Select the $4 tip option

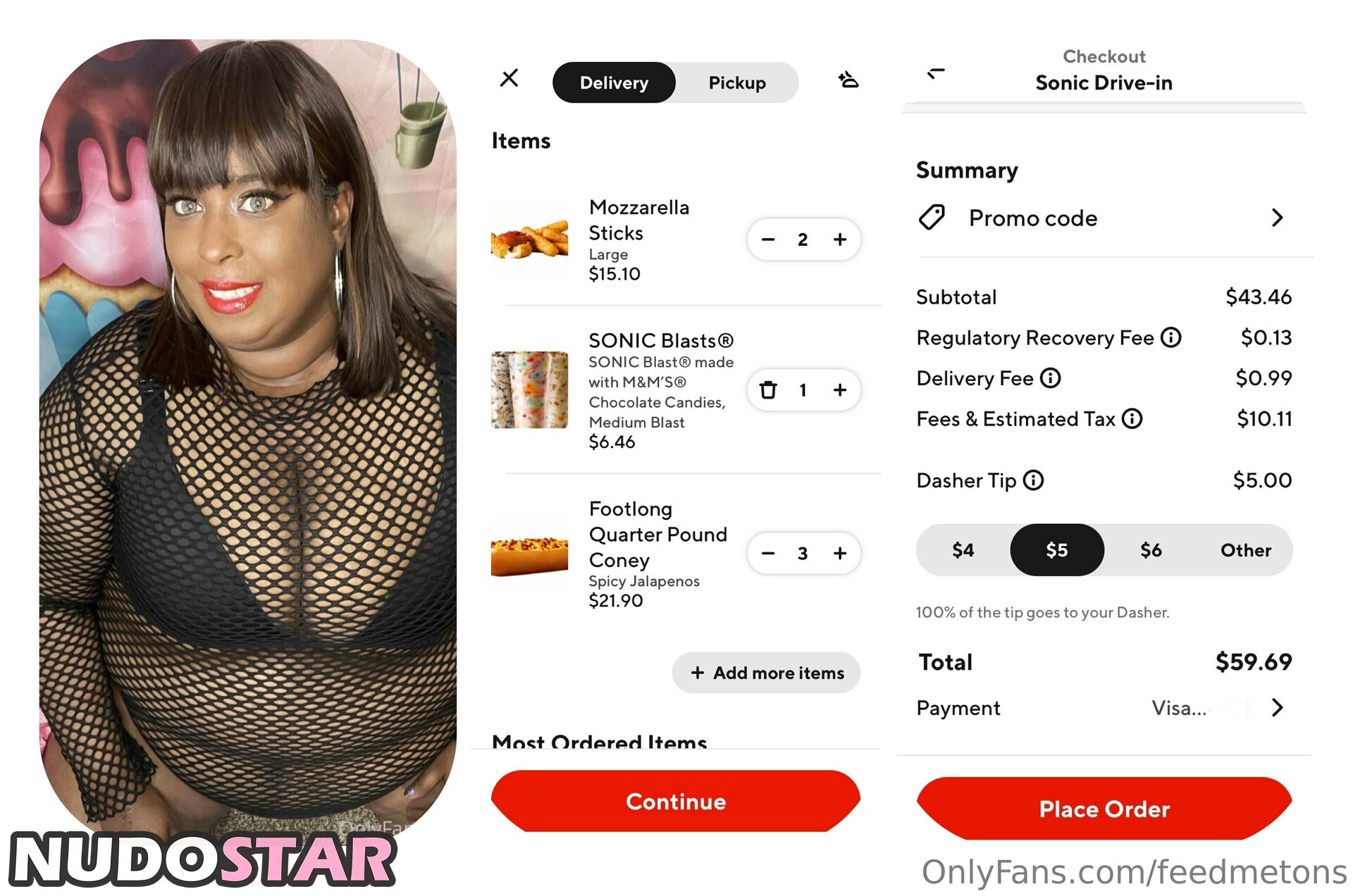[963, 549]
